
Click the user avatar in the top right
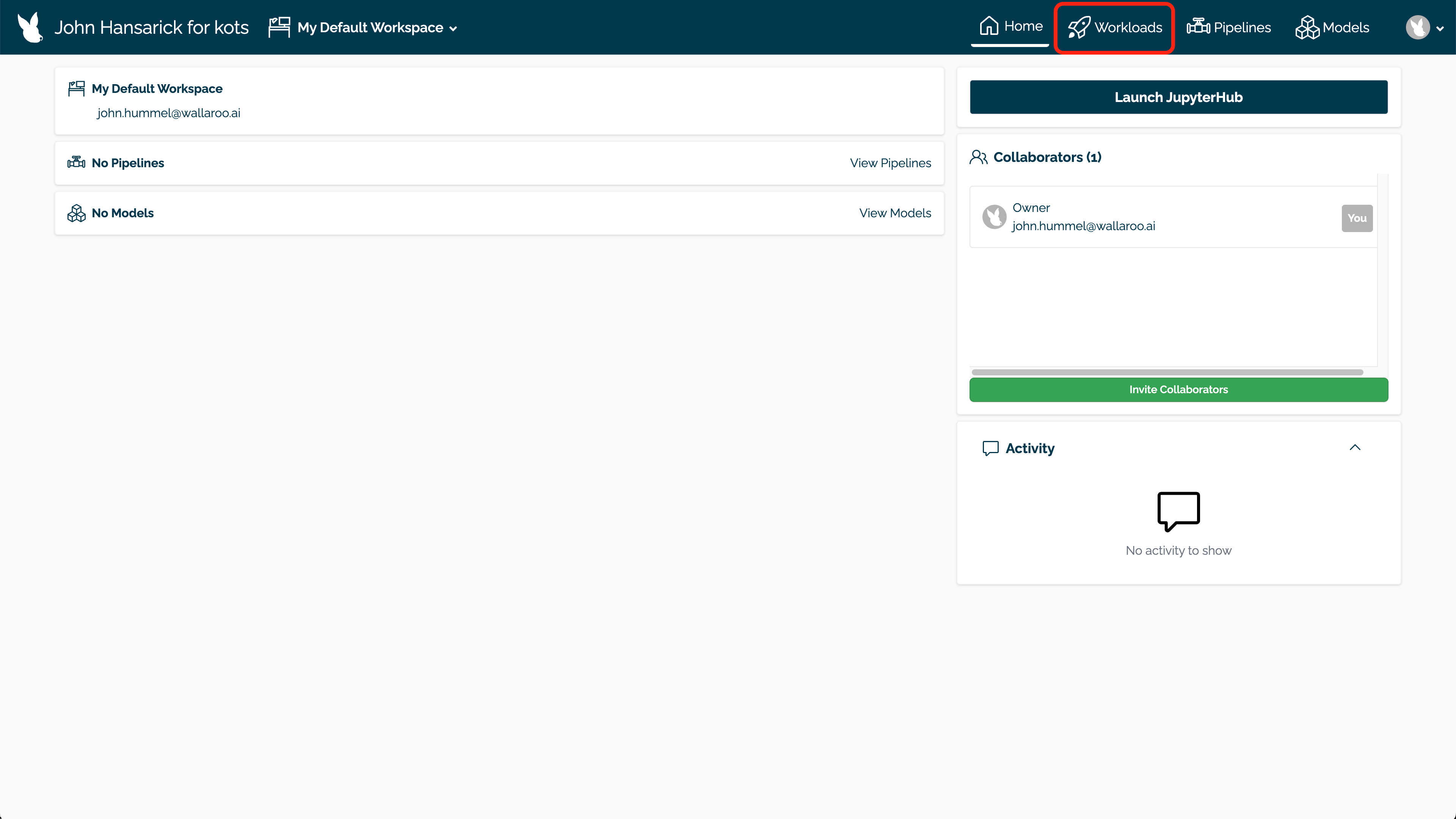tap(1418, 27)
